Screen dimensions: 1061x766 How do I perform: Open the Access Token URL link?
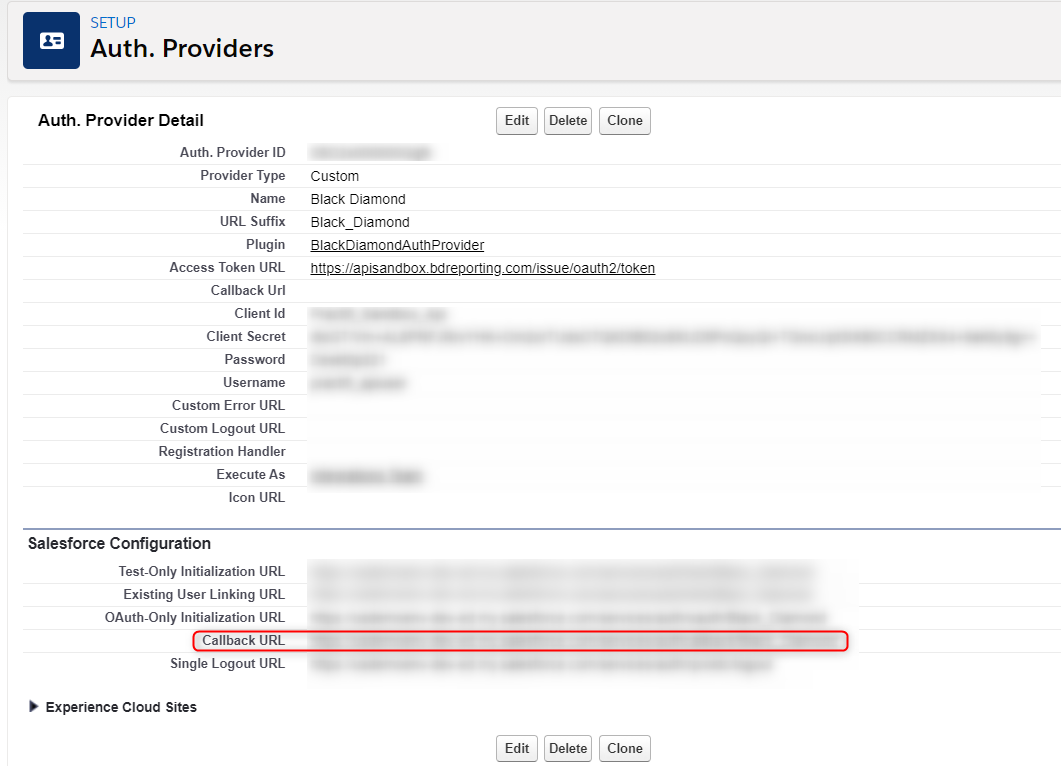click(x=482, y=268)
